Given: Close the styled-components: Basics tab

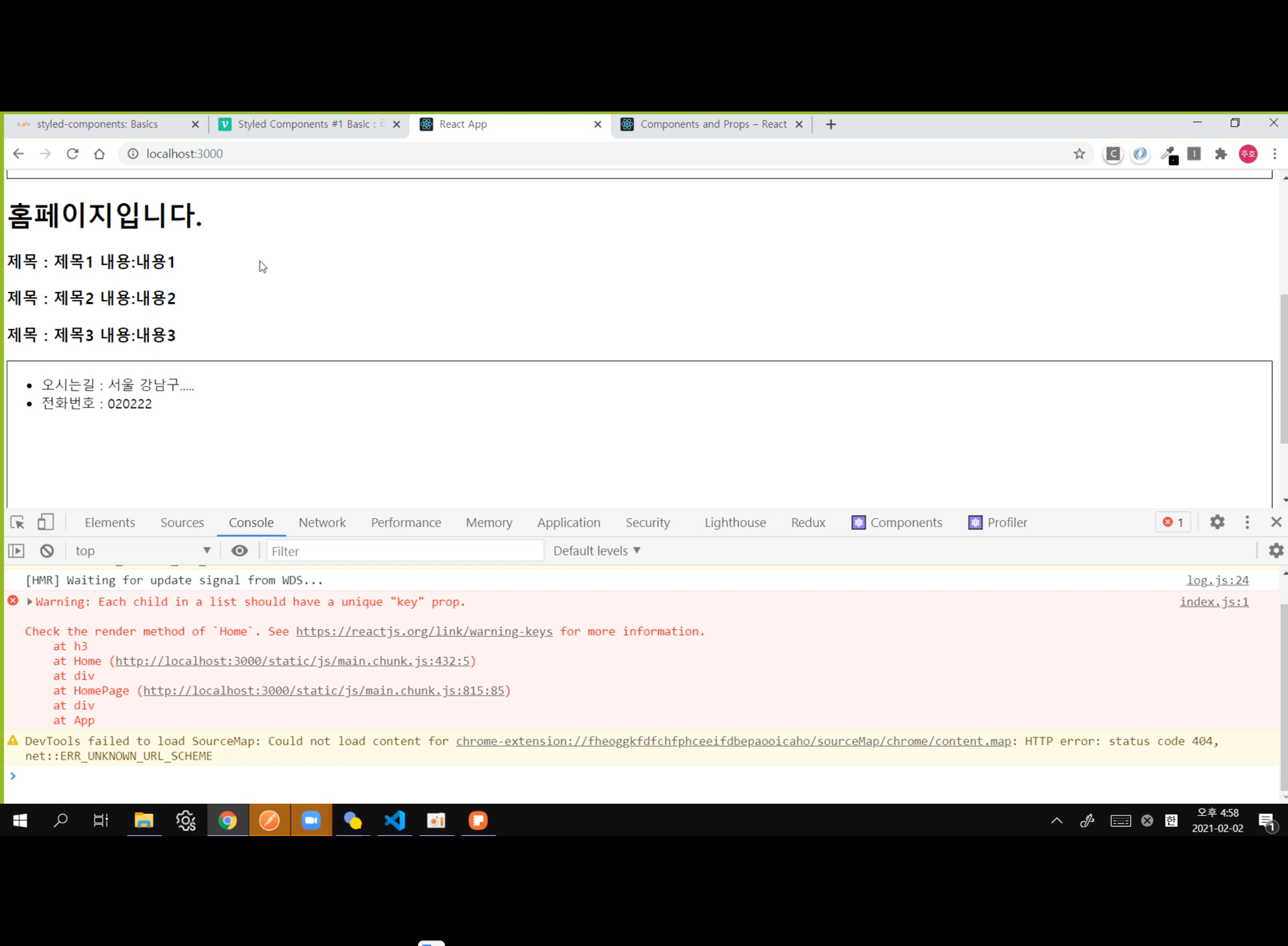Looking at the screenshot, I should click(x=194, y=124).
